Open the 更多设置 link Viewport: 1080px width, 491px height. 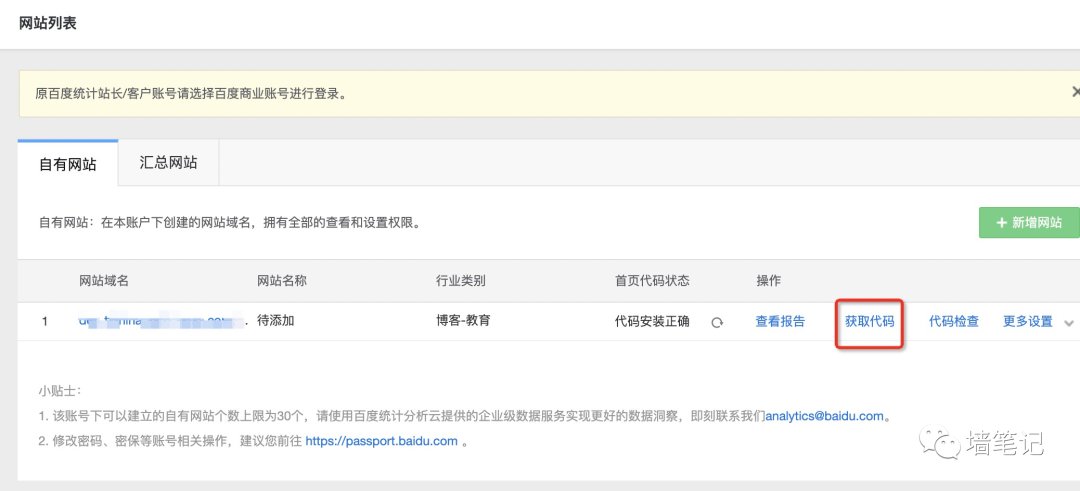pyautogui.click(x=1027, y=322)
